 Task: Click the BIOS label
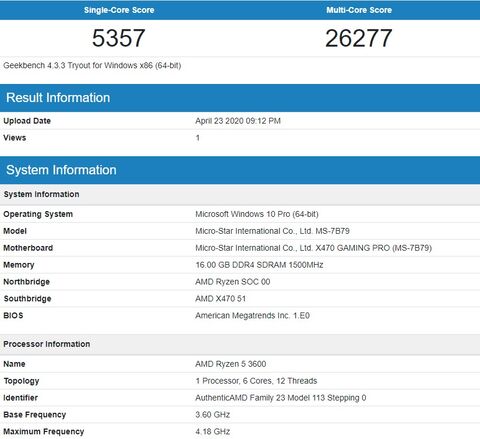[x=13, y=315]
